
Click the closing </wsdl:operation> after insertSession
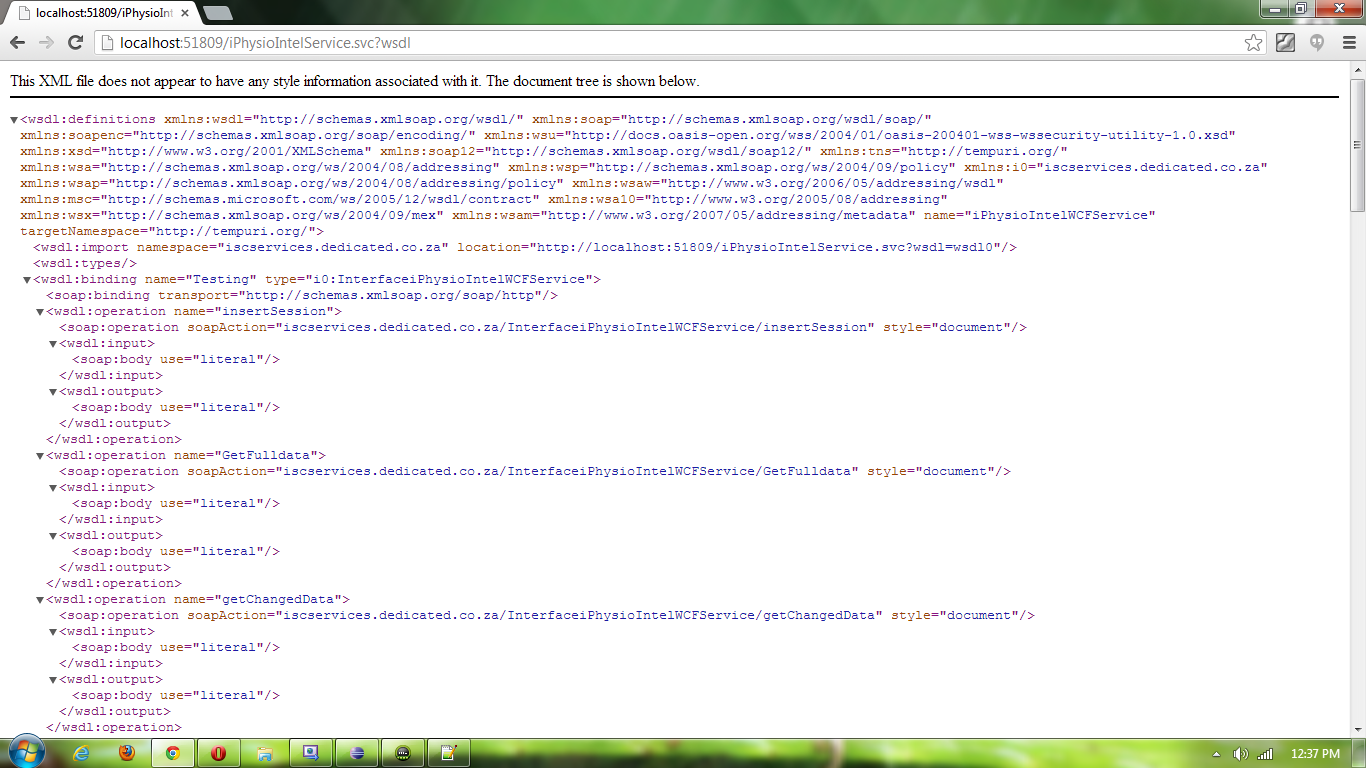click(x=114, y=439)
